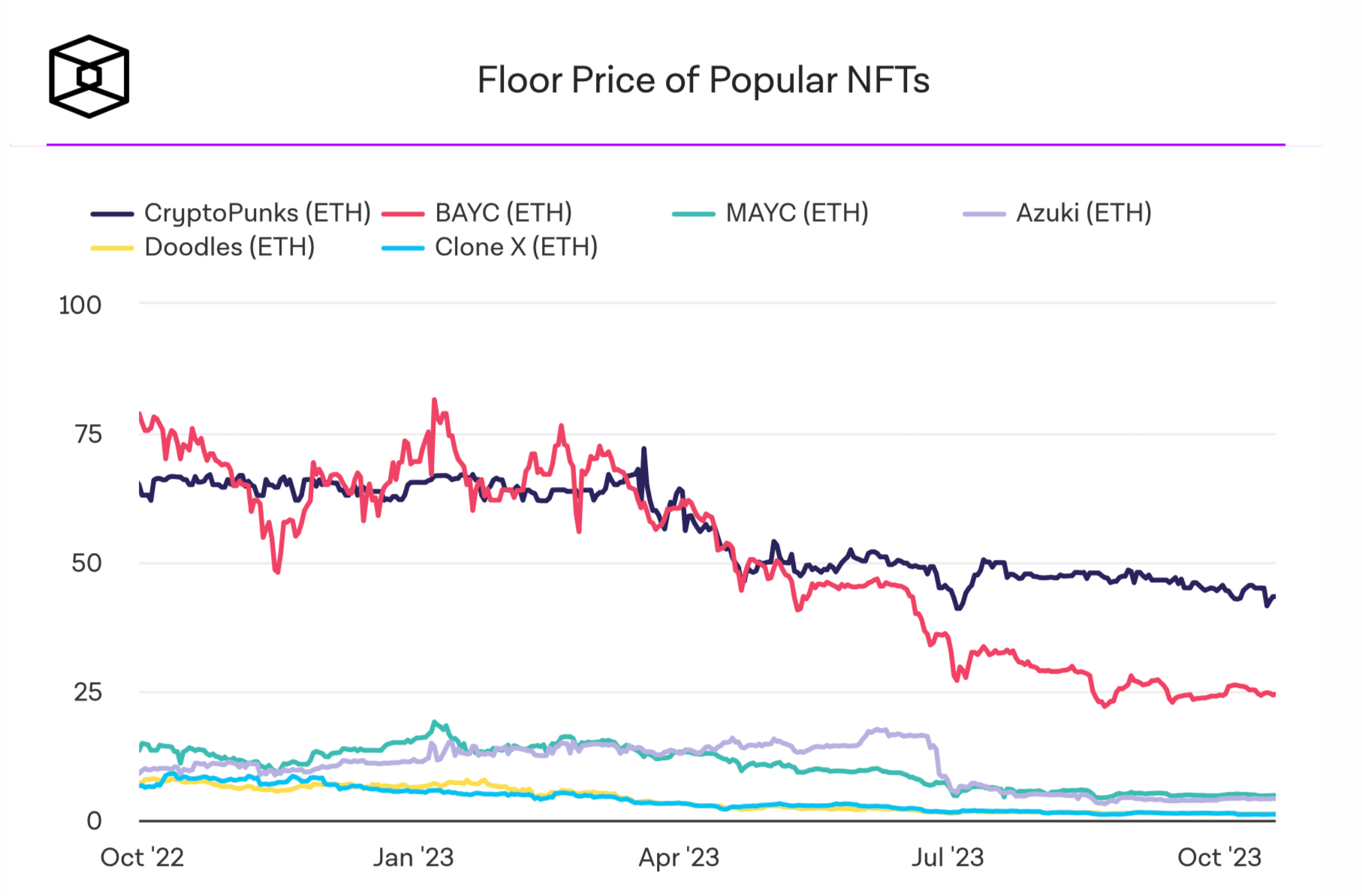Viewport: 1362px width, 896px height.
Task: Click the Oct '22 x-axis label
Action: click(x=142, y=857)
